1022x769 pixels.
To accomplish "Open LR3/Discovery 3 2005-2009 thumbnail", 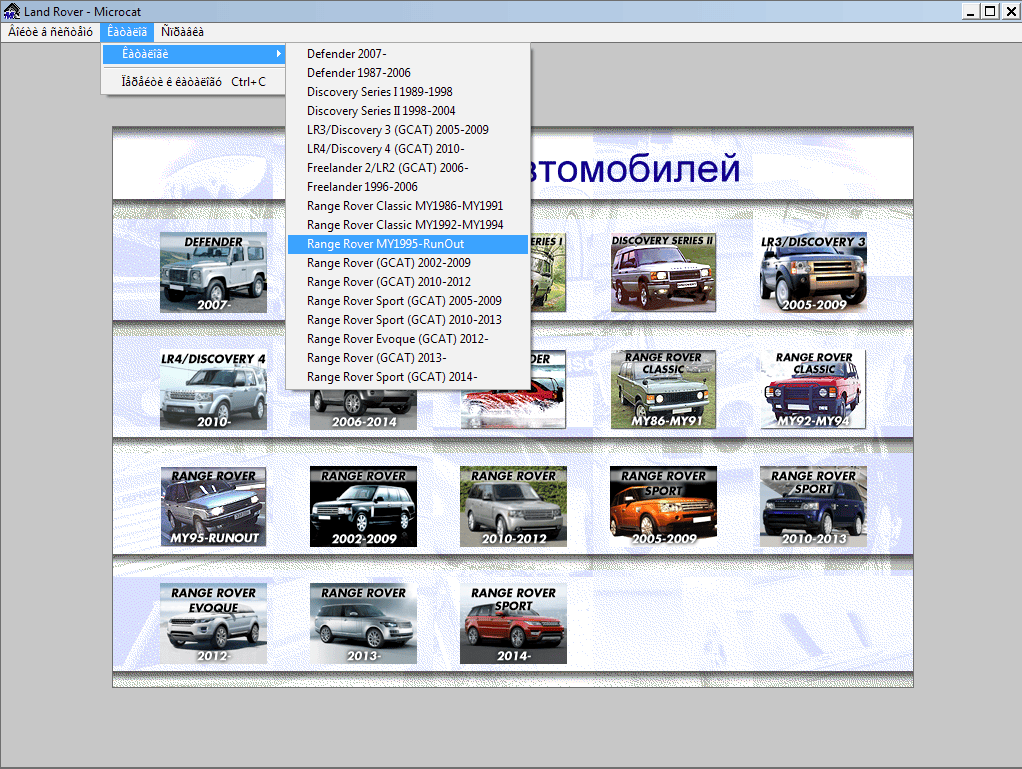I will tap(813, 272).
